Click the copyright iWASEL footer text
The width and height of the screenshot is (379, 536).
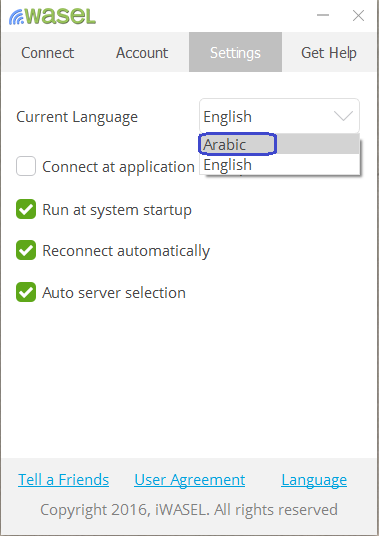pos(189,510)
